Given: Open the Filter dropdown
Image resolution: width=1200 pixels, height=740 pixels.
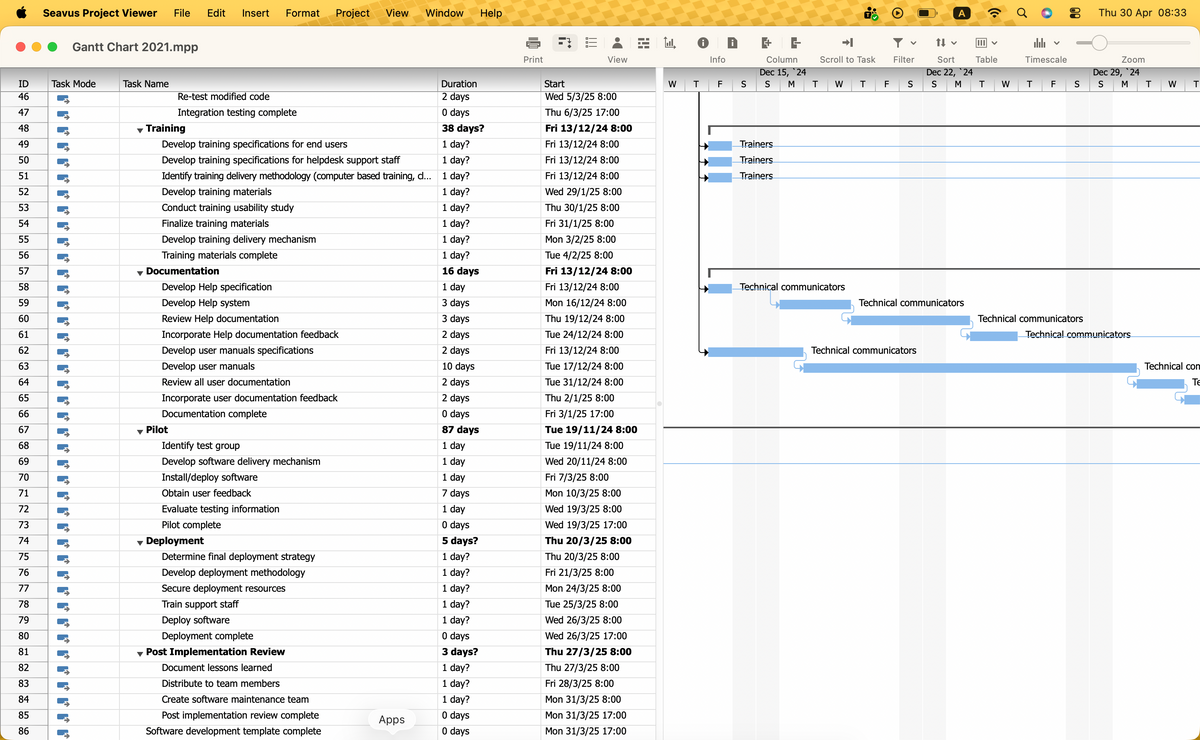Looking at the screenshot, I should click(903, 43).
